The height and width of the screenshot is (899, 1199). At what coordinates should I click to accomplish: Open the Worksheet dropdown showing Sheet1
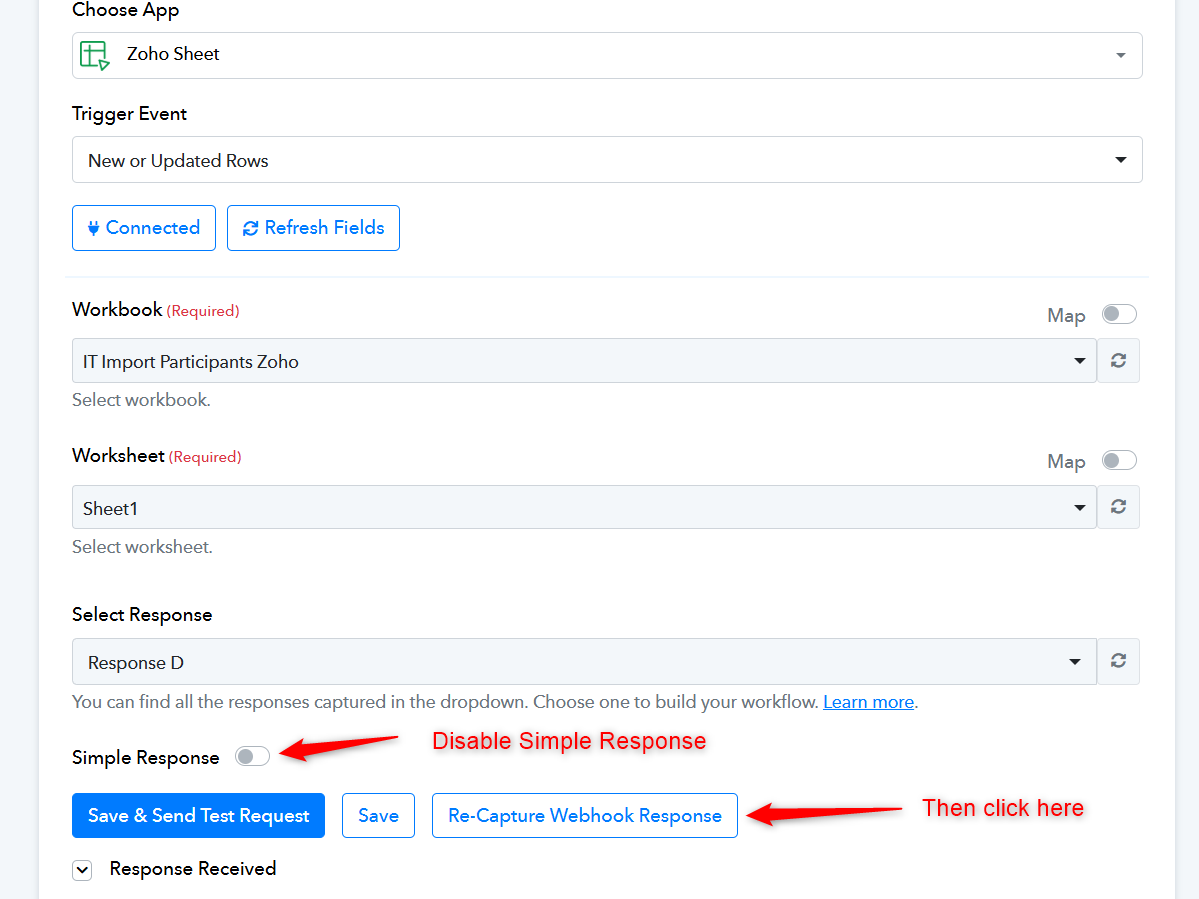pos(584,507)
